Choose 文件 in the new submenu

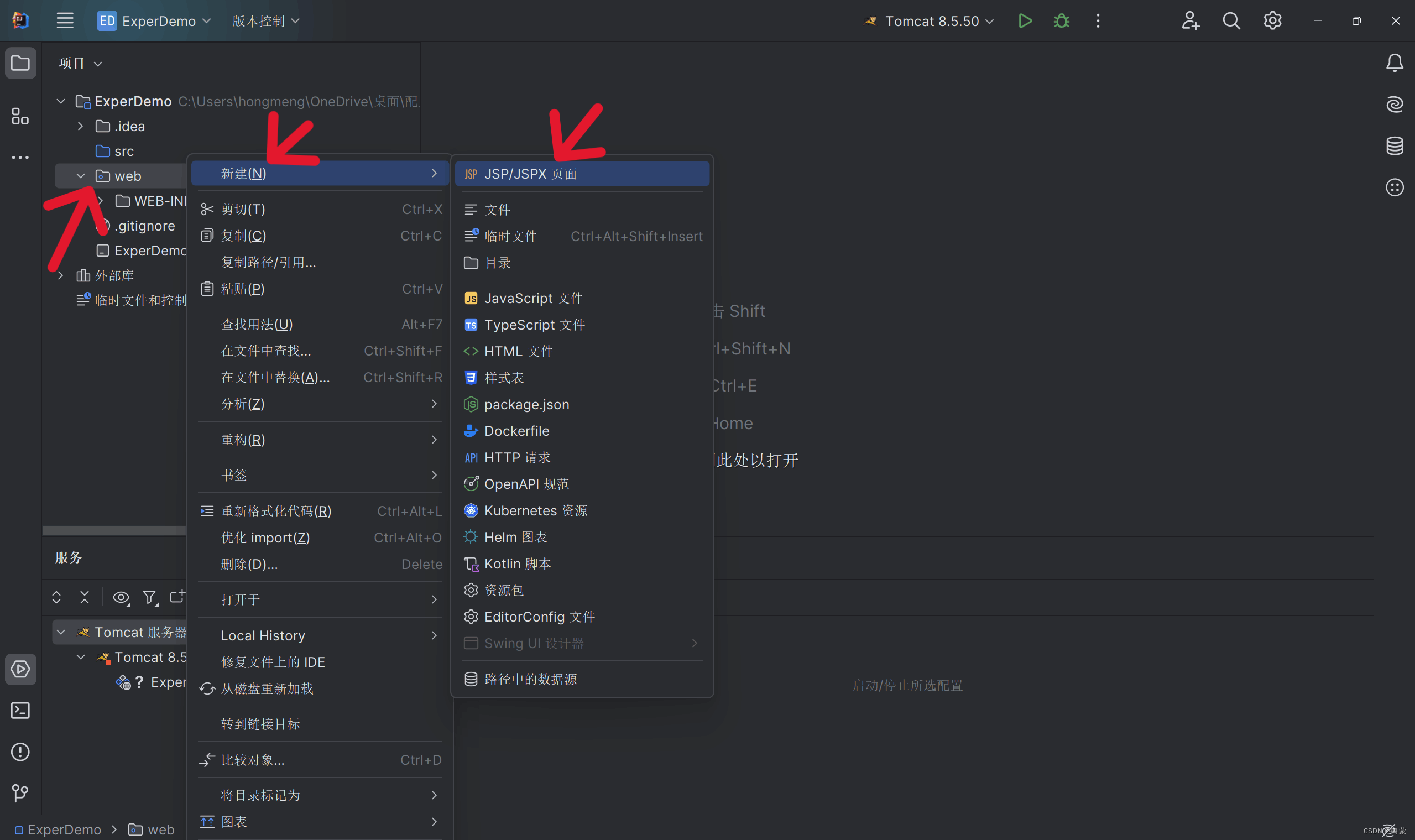point(582,210)
